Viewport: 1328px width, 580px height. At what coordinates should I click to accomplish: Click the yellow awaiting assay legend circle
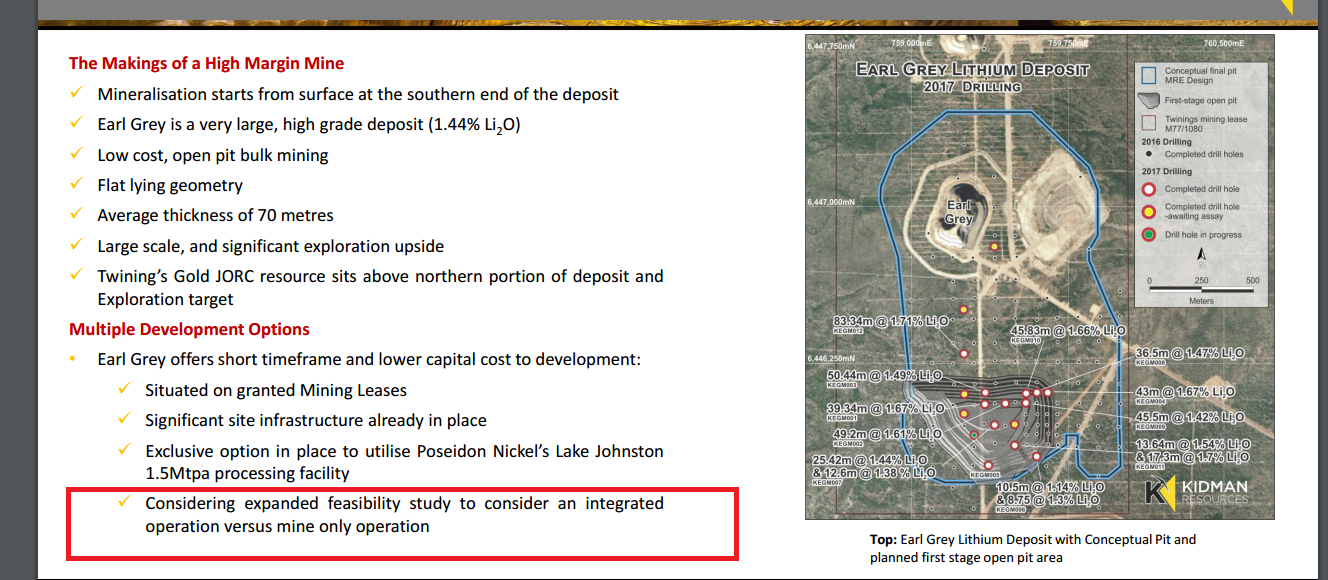click(1148, 211)
